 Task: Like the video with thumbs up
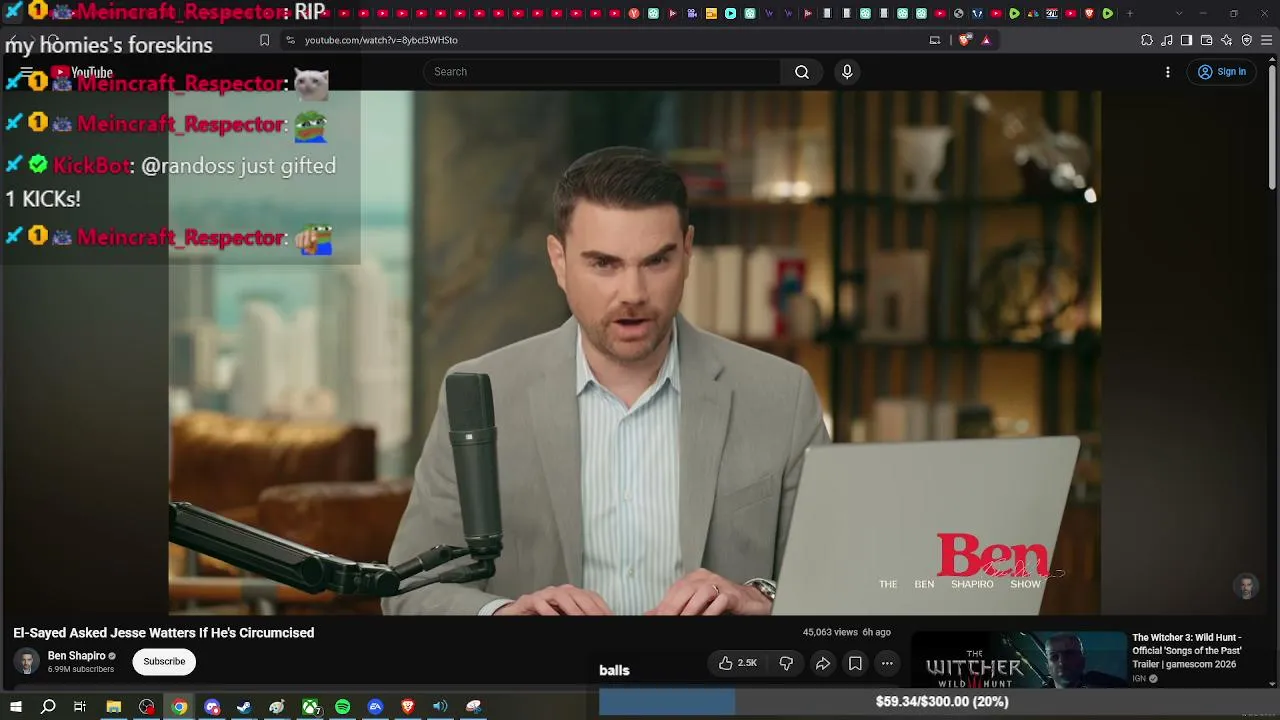737,663
